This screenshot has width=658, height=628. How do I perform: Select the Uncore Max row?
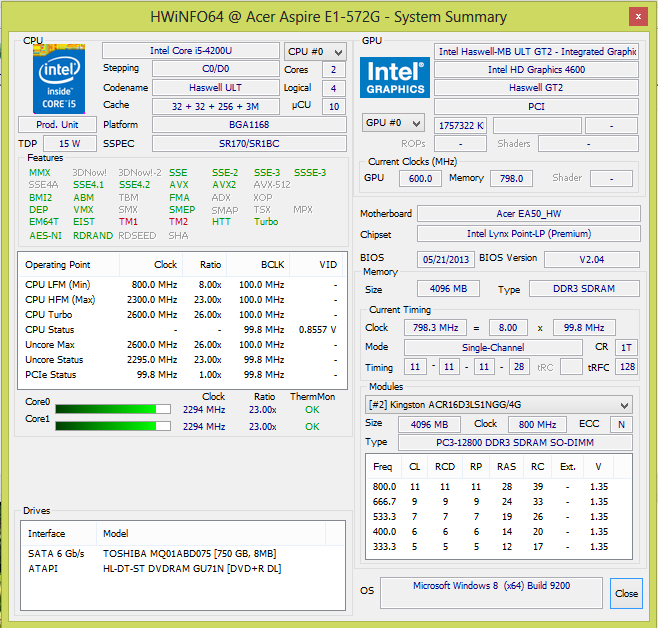[x=182, y=345]
